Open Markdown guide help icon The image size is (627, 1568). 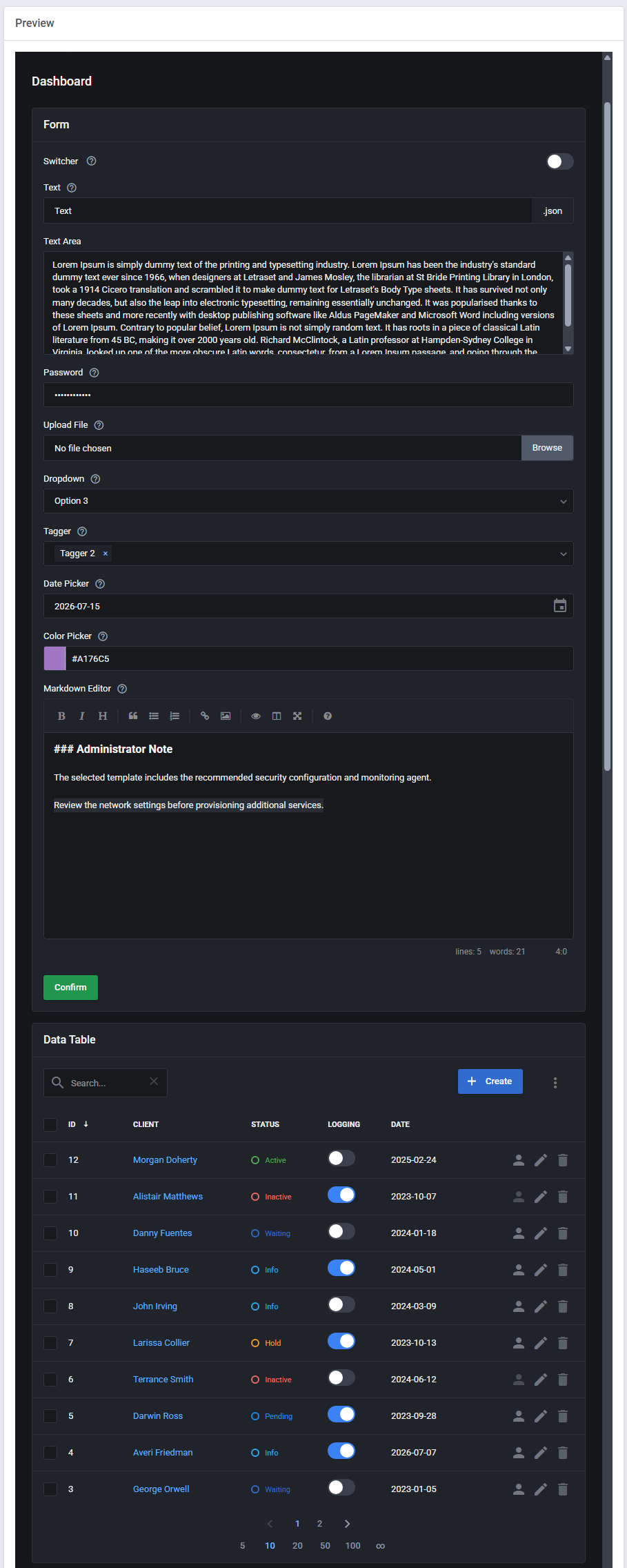(328, 716)
